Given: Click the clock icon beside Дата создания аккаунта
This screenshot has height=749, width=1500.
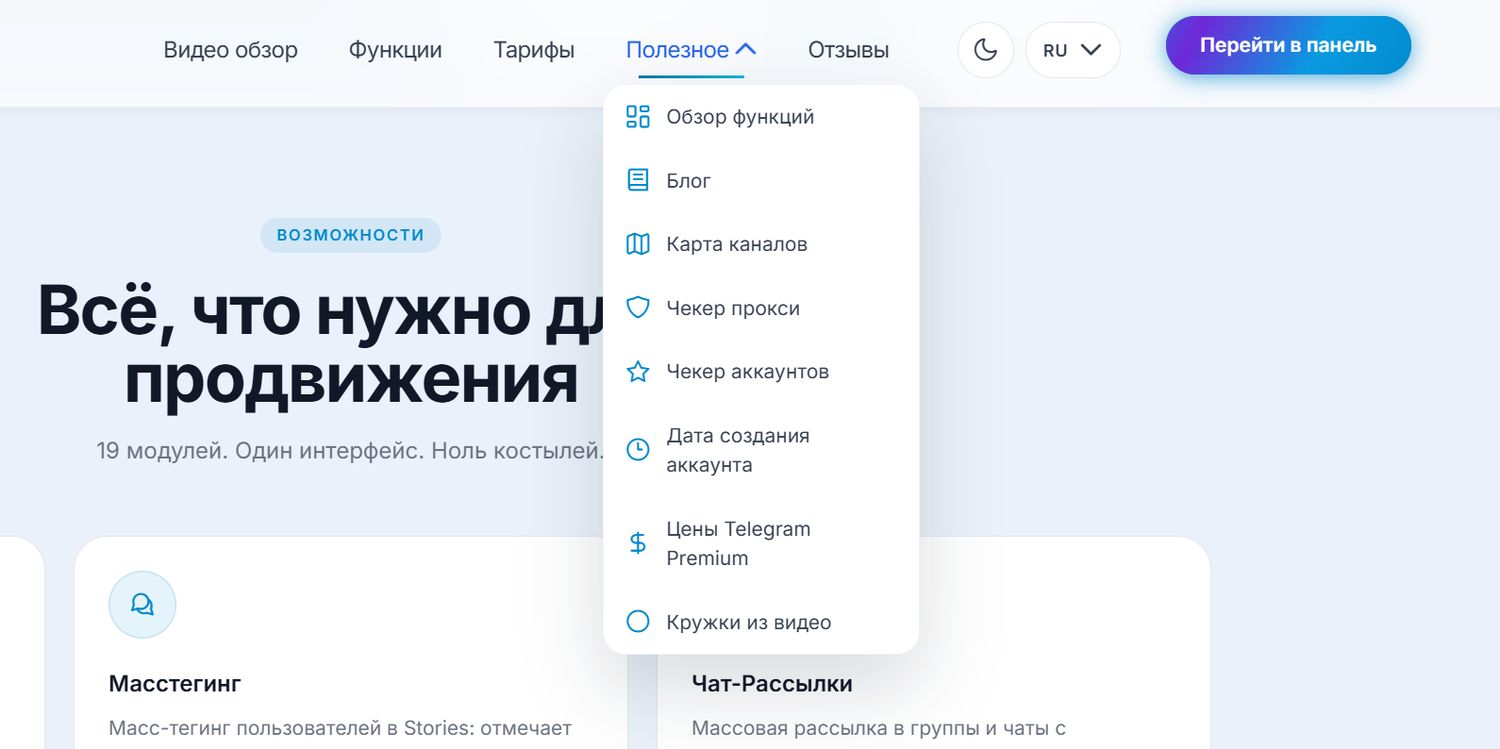Looking at the screenshot, I should coord(638,450).
